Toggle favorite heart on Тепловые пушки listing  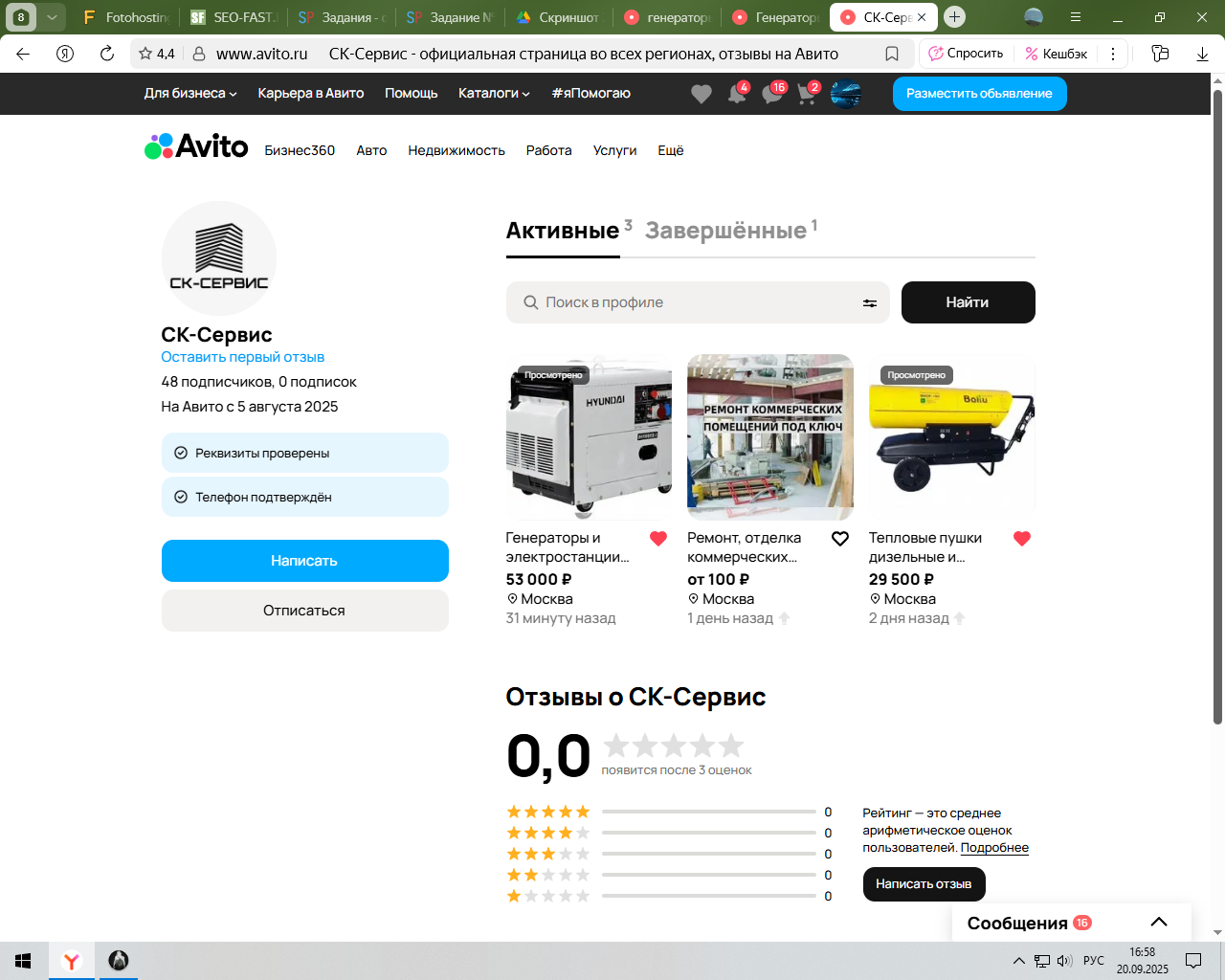click(1022, 539)
